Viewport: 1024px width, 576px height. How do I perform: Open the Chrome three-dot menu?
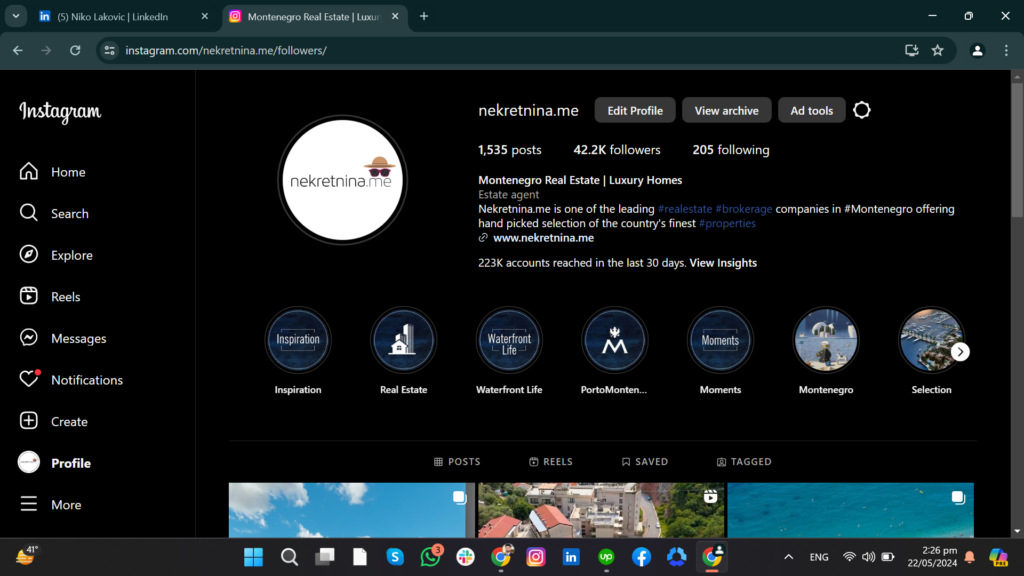[1006, 50]
